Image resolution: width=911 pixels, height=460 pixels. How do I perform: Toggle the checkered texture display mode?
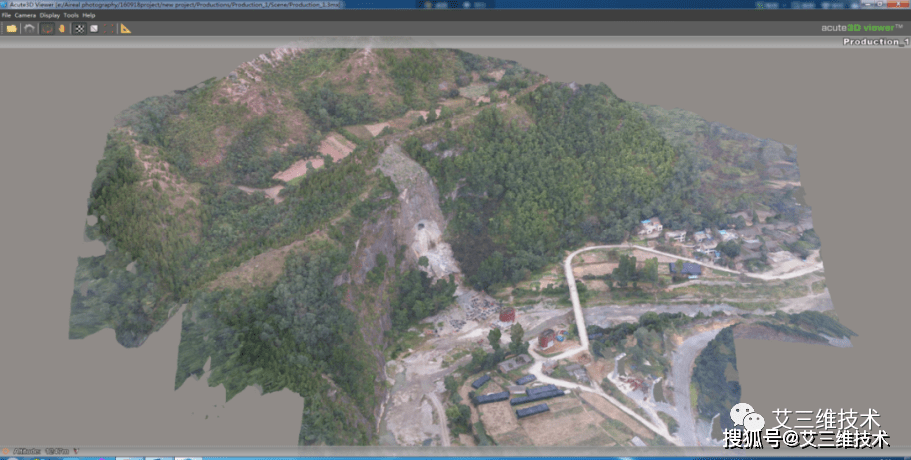[80, 28]
